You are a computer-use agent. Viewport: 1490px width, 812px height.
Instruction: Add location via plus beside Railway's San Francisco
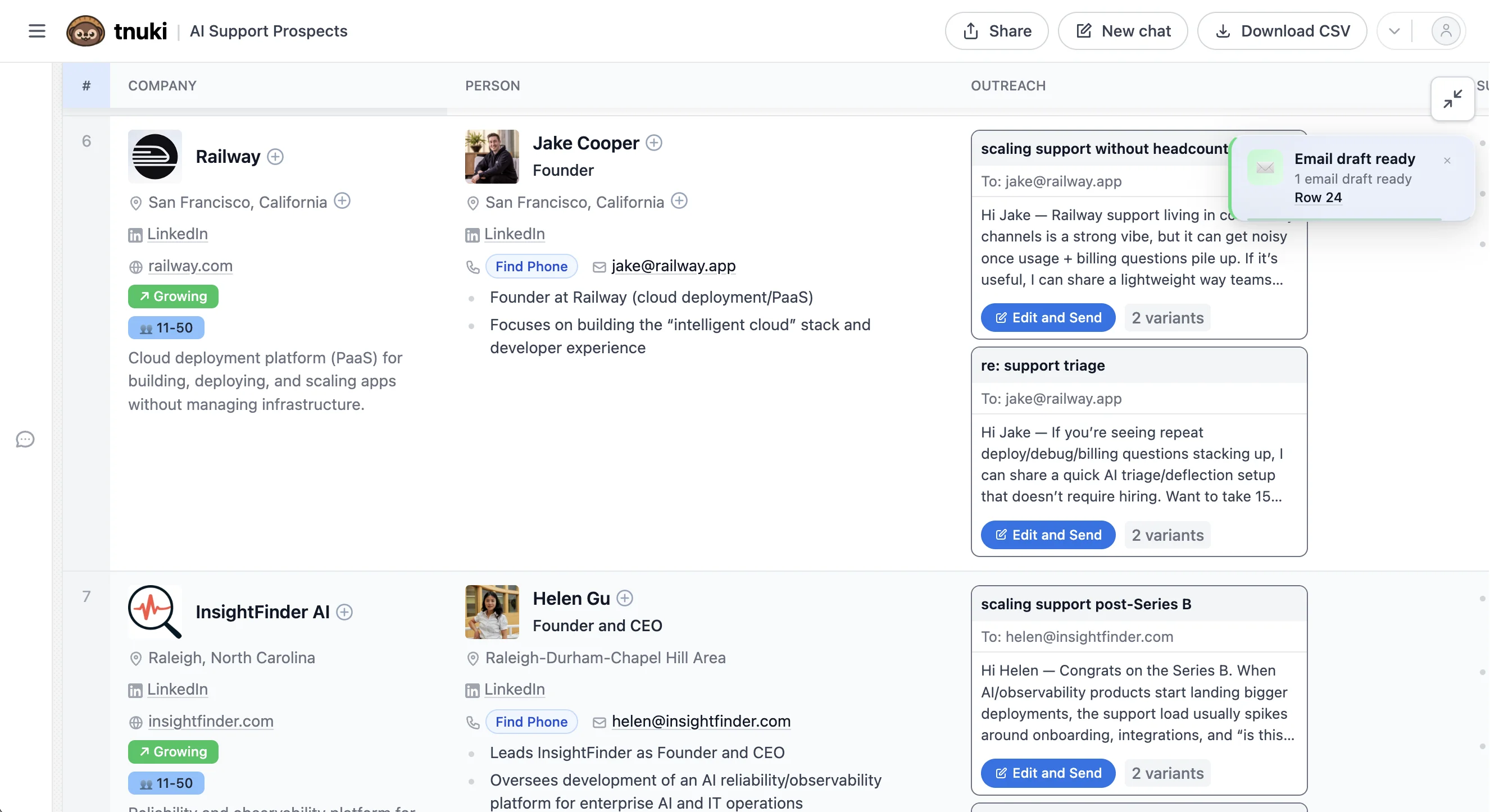point(342,201)
